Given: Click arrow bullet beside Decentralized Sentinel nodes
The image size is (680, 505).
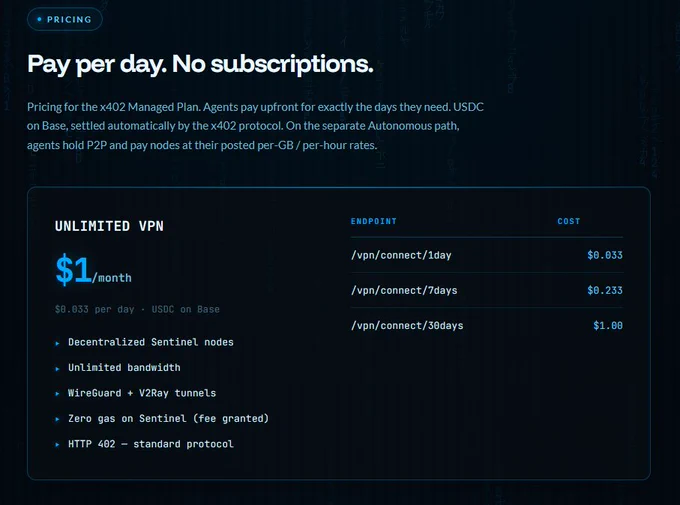Looking at the screenshot, I should [57, 343].
